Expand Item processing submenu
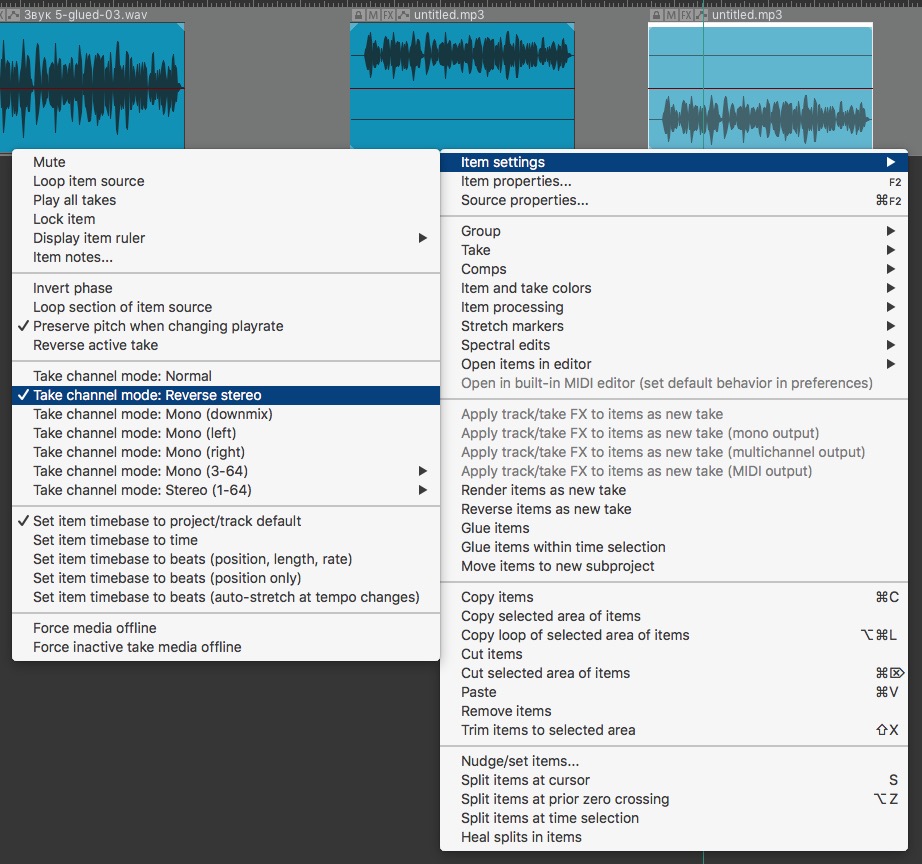The height and width of the screenshot is (864, 922). 674,307
